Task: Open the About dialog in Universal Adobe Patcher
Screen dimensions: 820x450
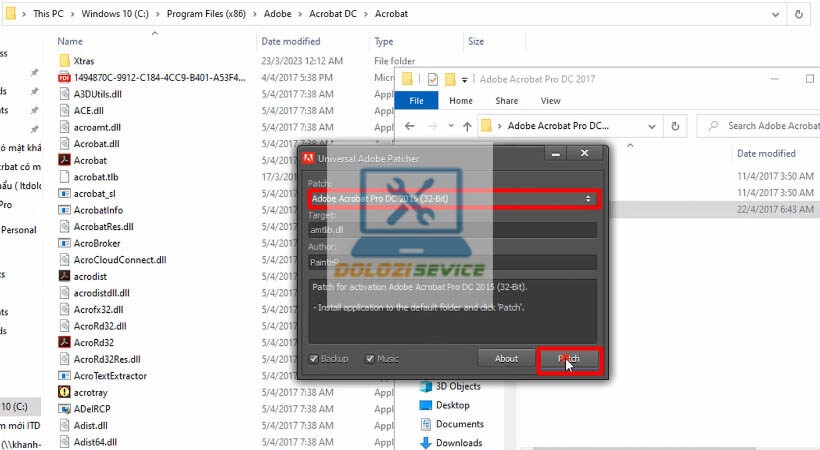Action: point(506,359)
